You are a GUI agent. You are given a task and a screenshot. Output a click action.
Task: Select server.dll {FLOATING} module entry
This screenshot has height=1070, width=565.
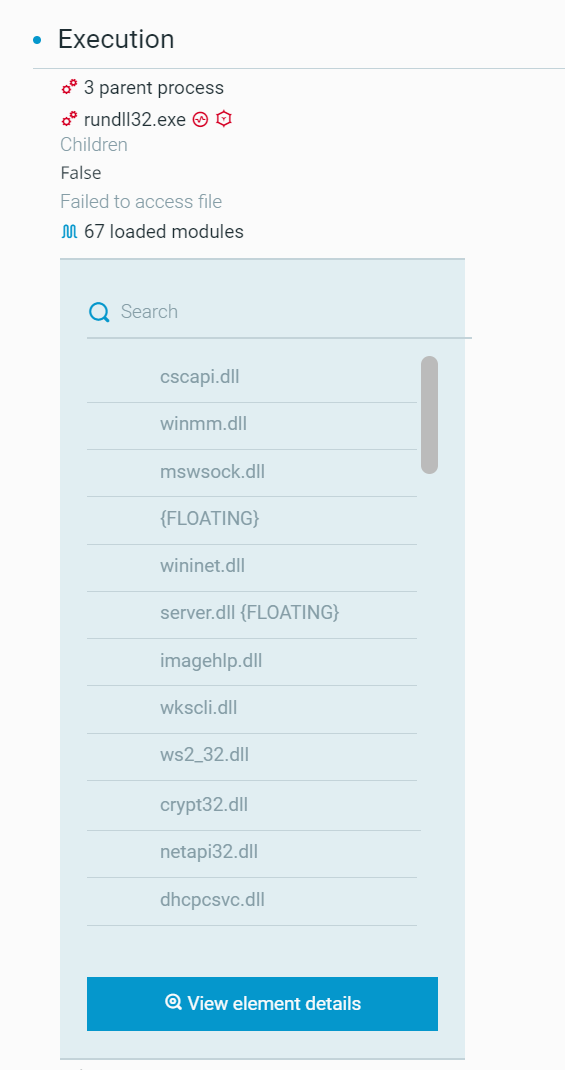tap(252, 614)
